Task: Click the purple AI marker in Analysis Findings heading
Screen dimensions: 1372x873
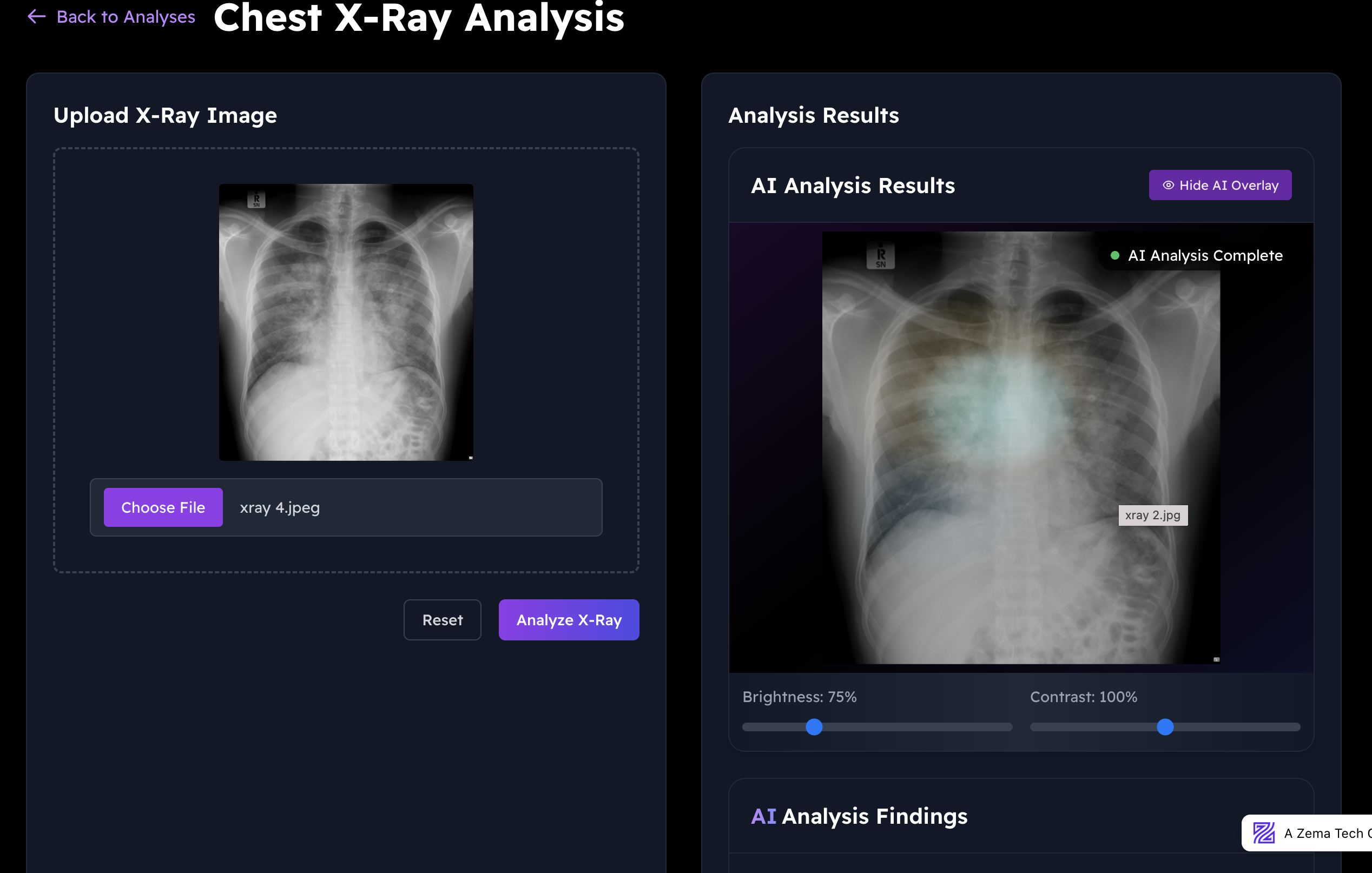Action: pos(764,816)
